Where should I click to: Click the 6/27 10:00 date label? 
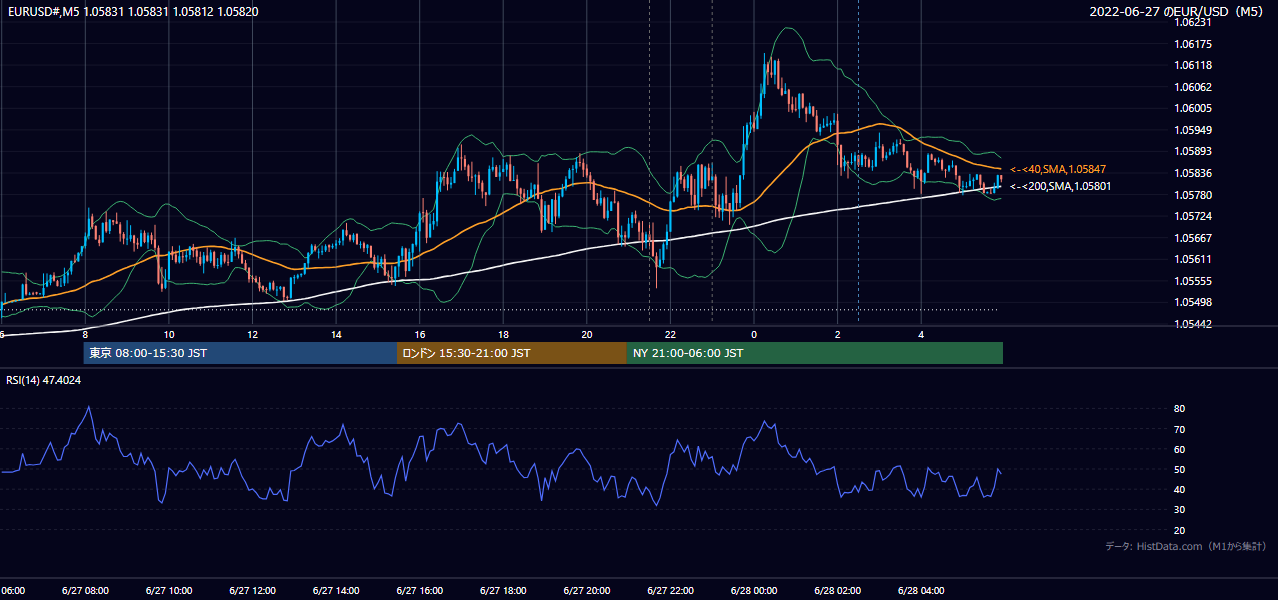(x=169, y=591)
